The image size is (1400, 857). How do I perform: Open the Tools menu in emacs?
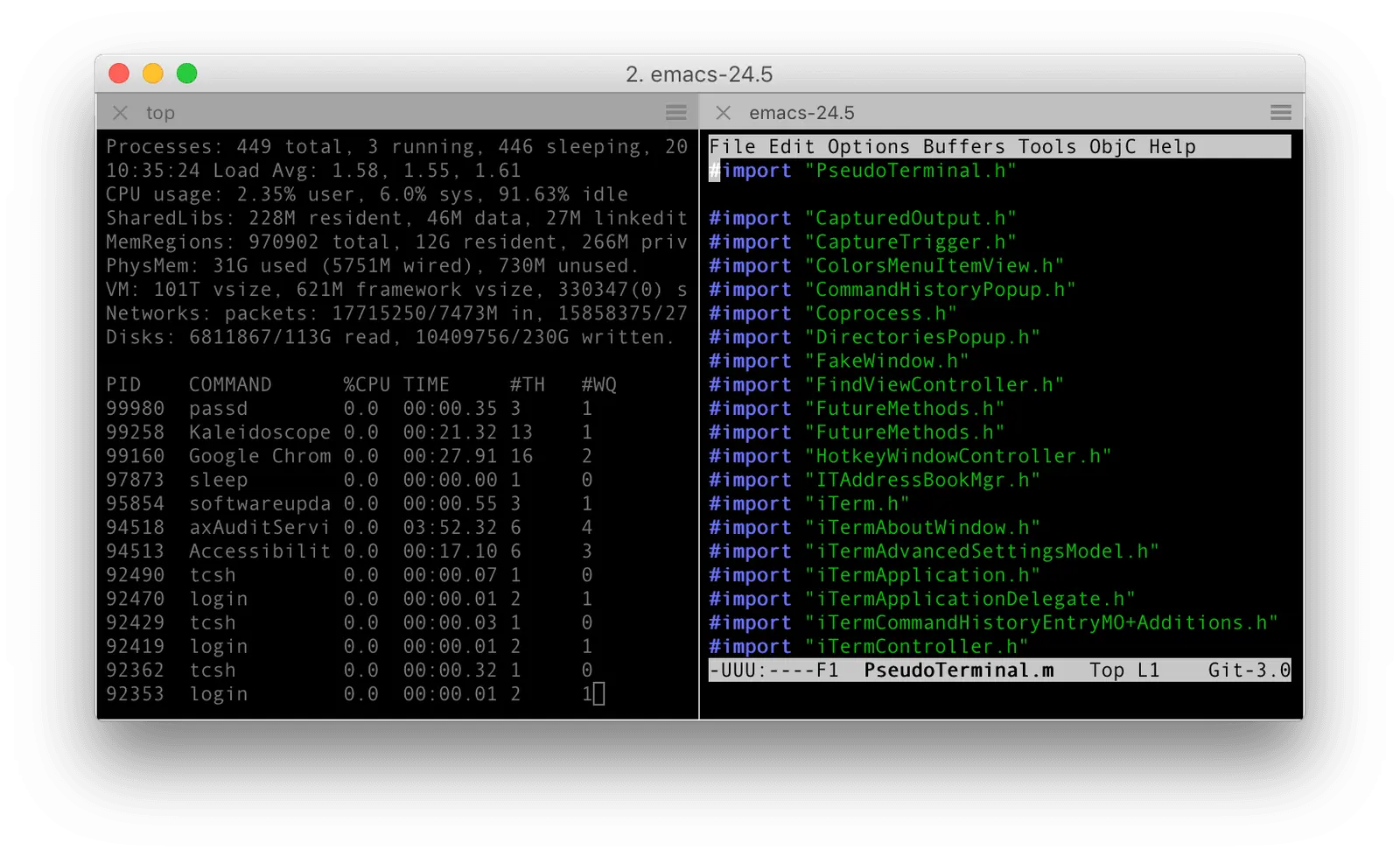click(1047, 147)
